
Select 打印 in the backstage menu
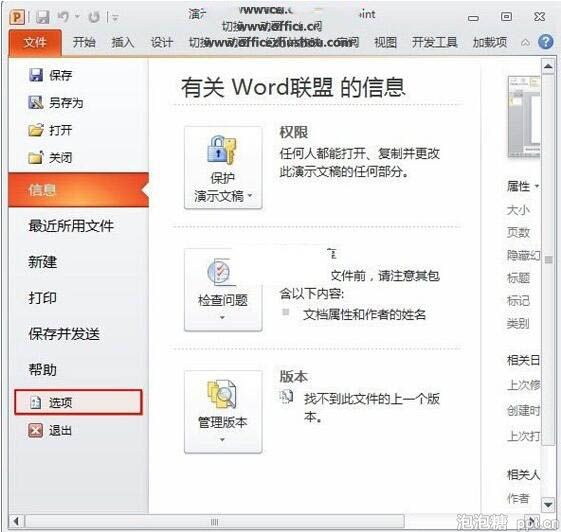point(43,298)
